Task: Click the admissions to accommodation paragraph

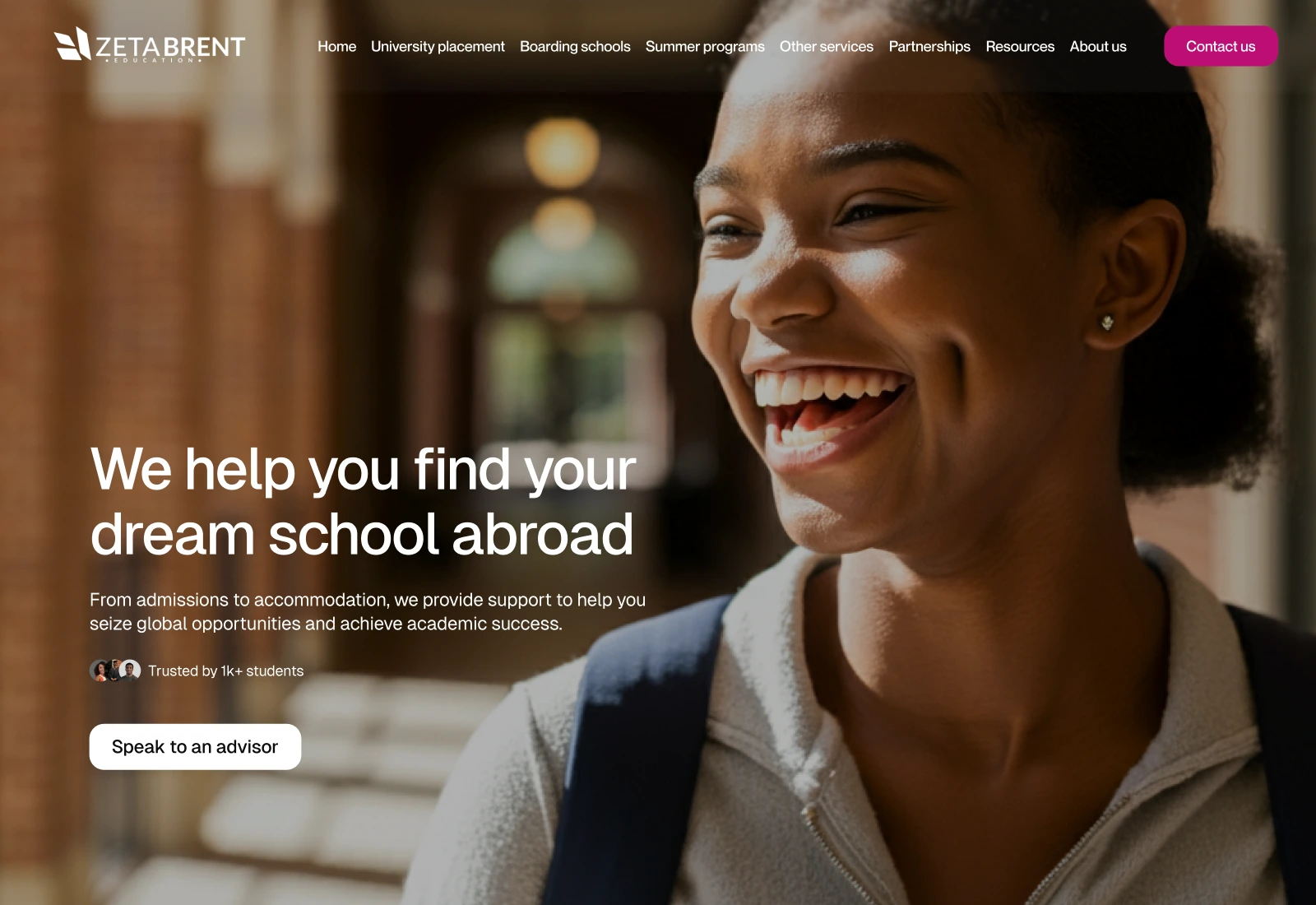Action: click(368, 611)
